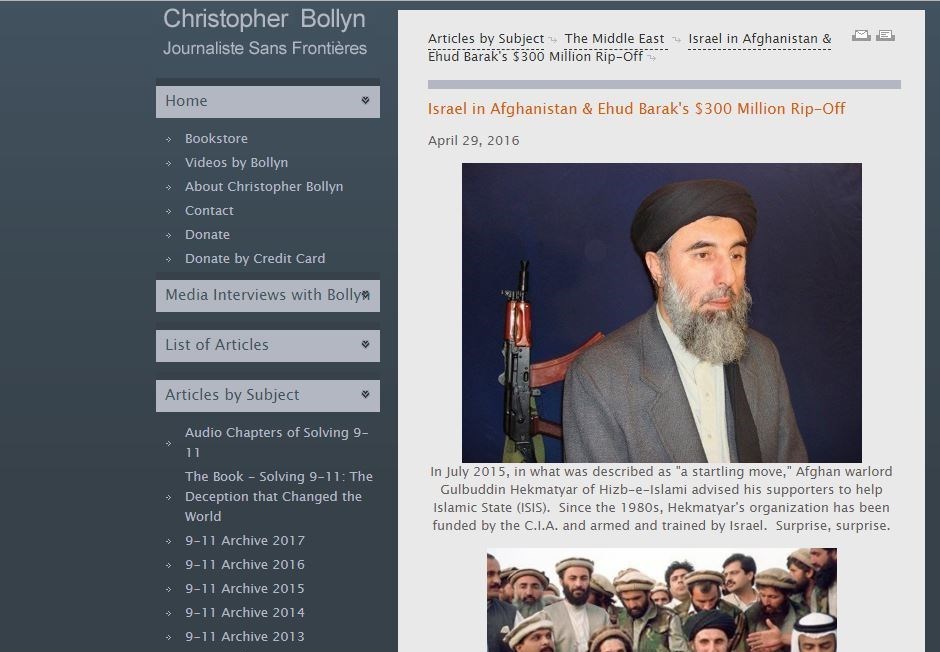Open Videos by Bollyn page
Image resolution: width=940 pixels, height=652 pixels.
point(236,162)
